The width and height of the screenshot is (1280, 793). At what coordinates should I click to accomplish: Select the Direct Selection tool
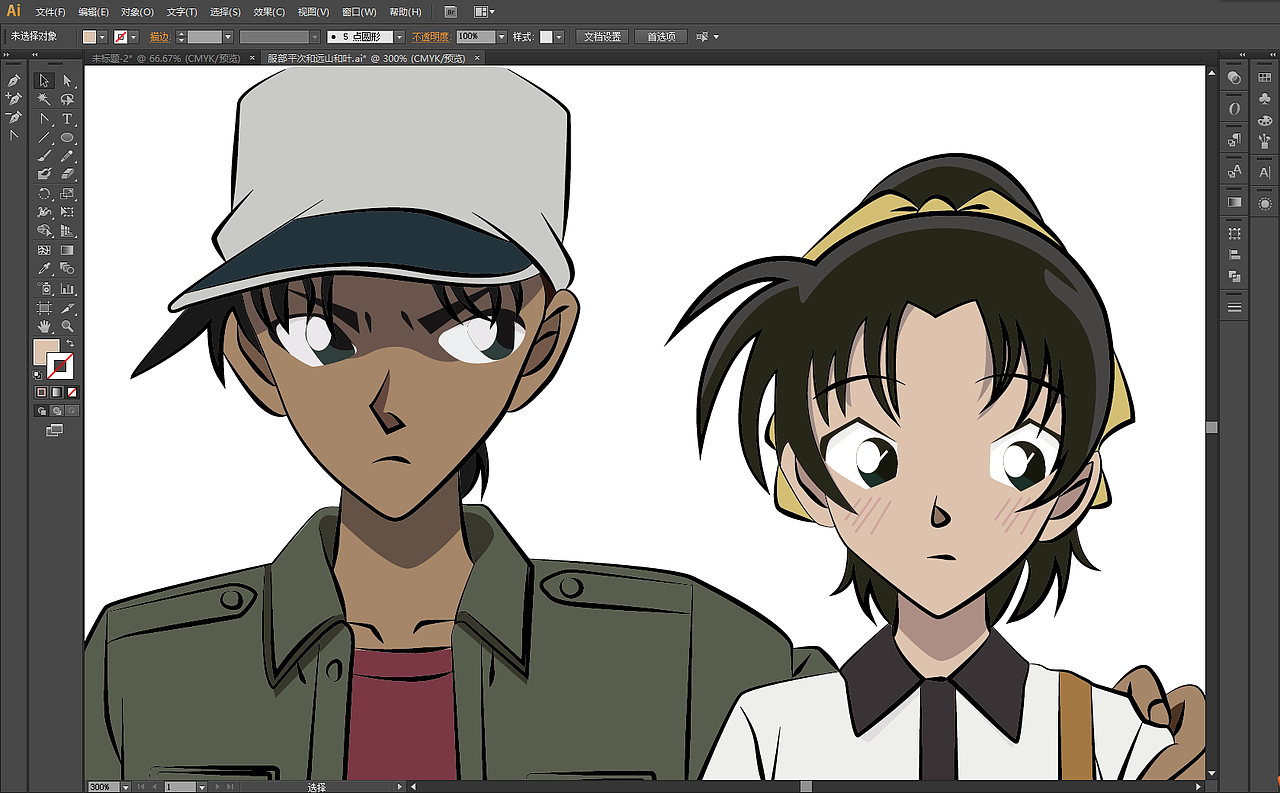67,81
